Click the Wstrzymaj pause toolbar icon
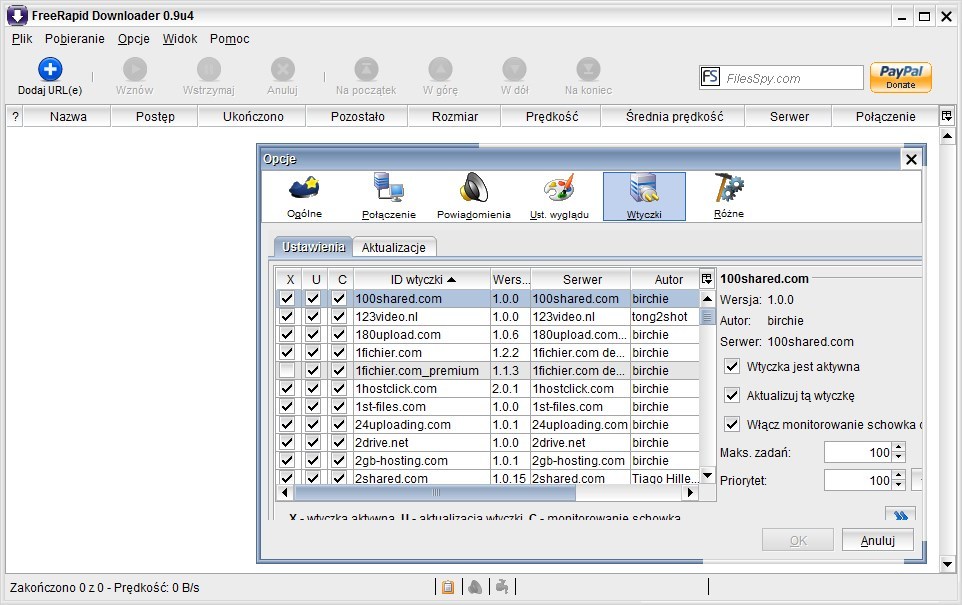 [x=209, y=69]
